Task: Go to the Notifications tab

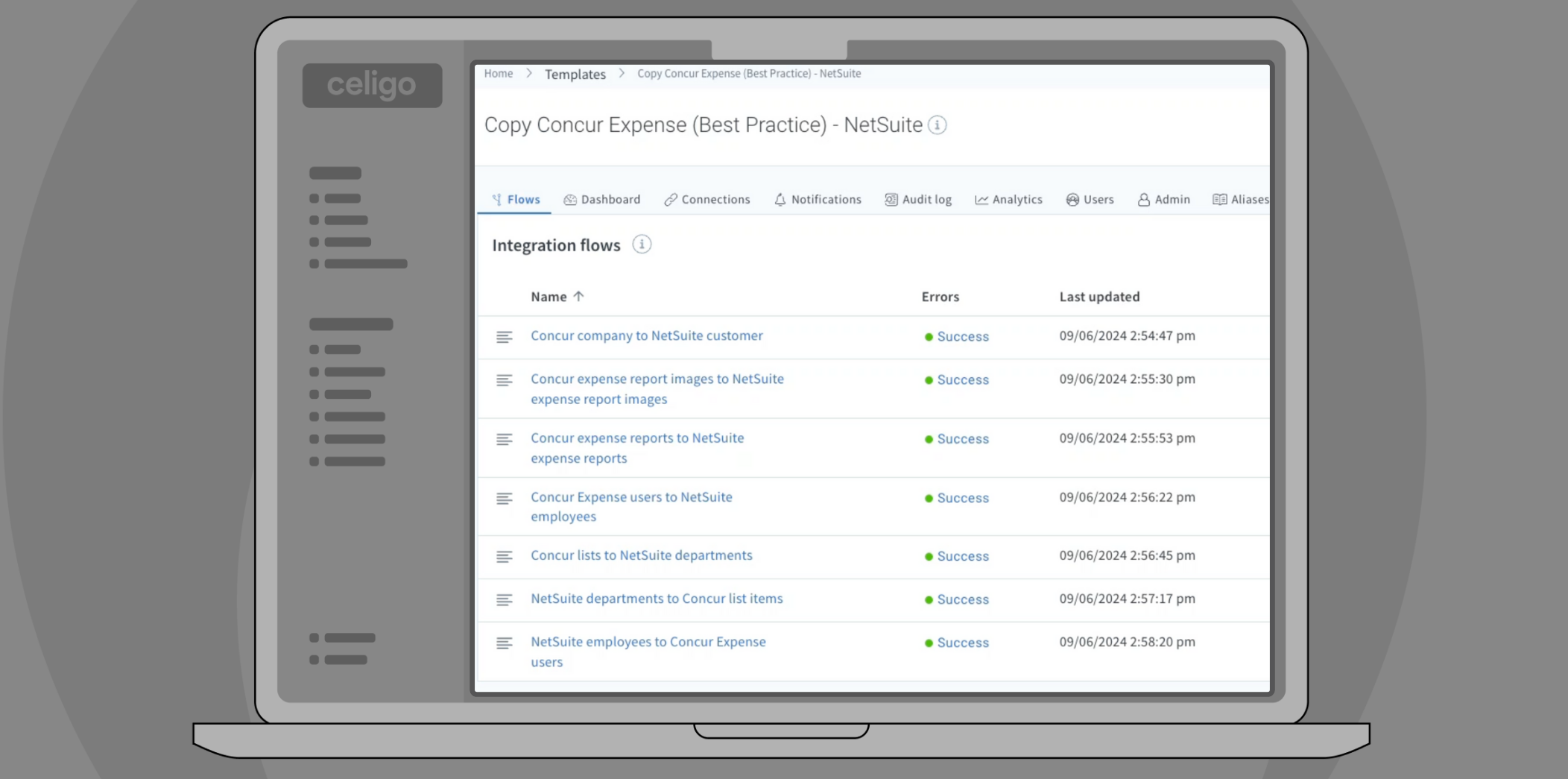Action: click(818, 199)
